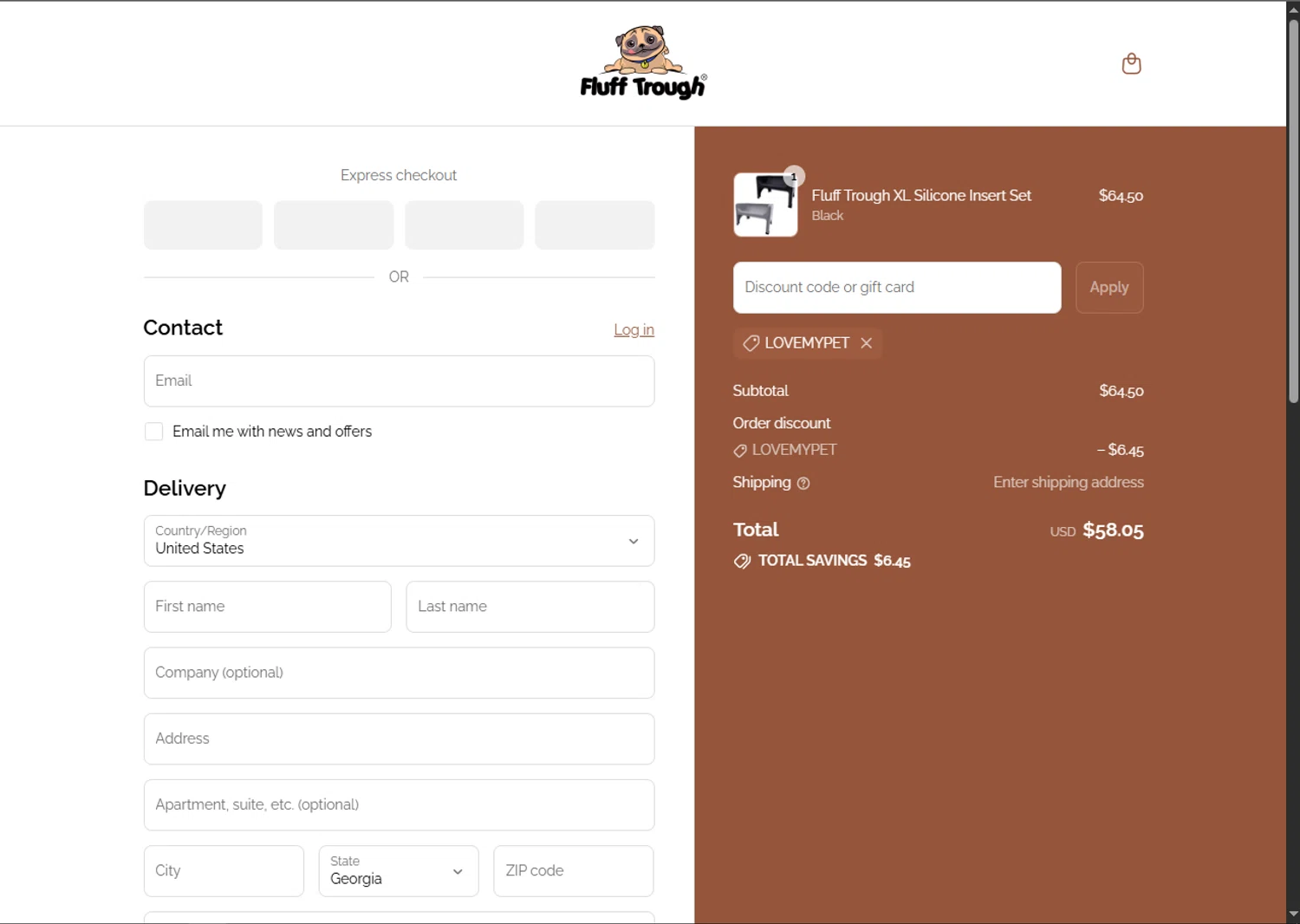Click the scrollbar down arrow
Image resolution: width=1300 pixels, height=924 pixels.
[1293, 914]
